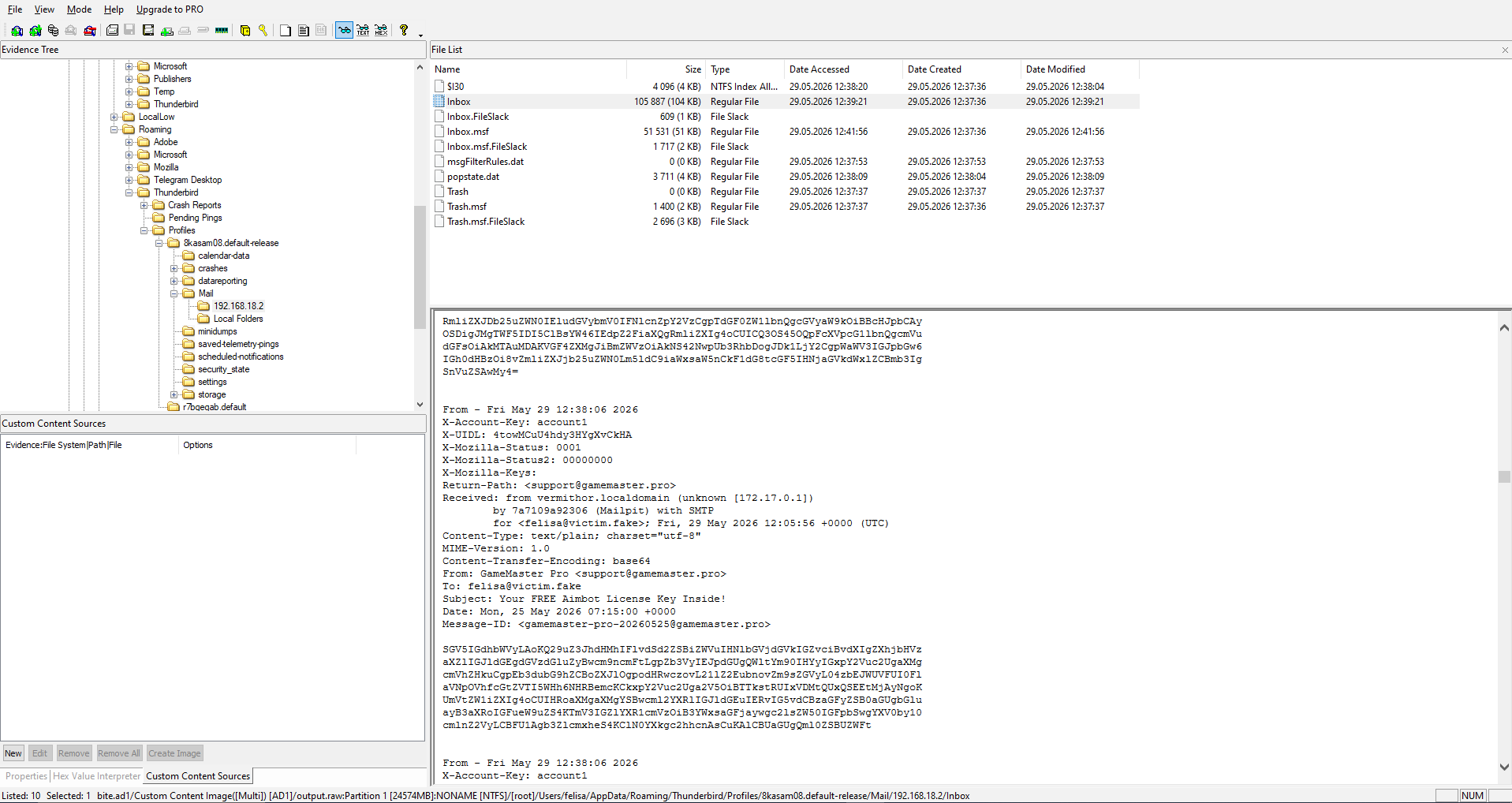Select the Local Folders tree item
Screen dimensions: 1512x803
[x=238, y=319]
